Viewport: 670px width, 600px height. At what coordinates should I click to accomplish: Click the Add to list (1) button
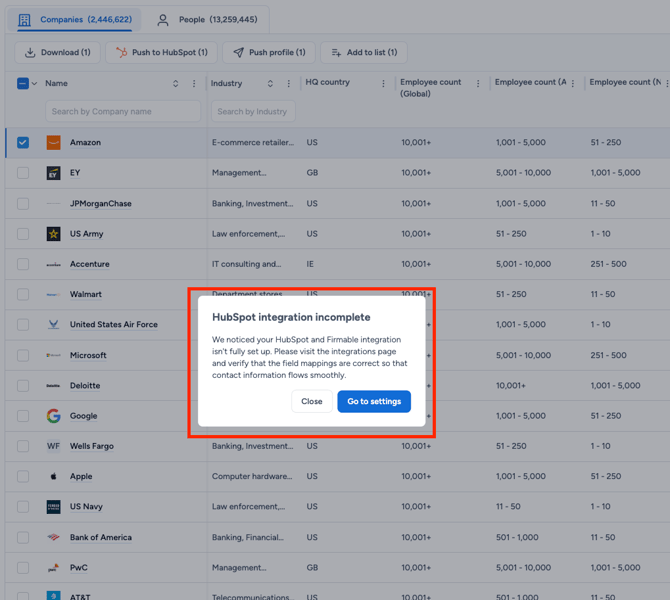pos(364,53)
